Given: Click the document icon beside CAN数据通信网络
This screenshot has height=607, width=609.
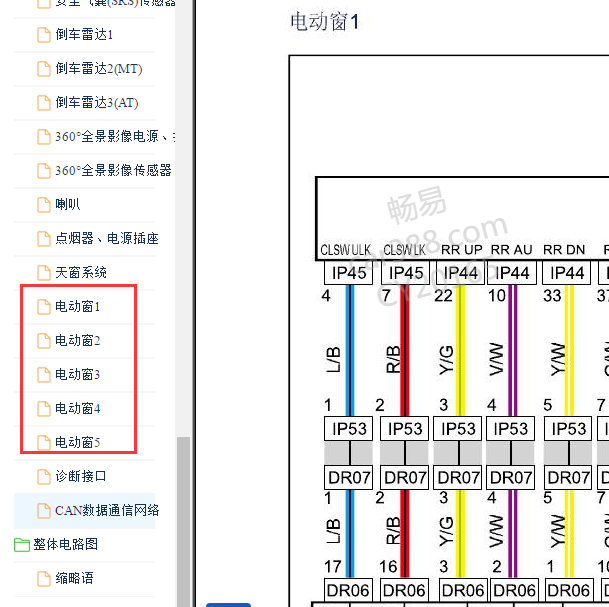Looking at the screenshot, I should (44, 510).
